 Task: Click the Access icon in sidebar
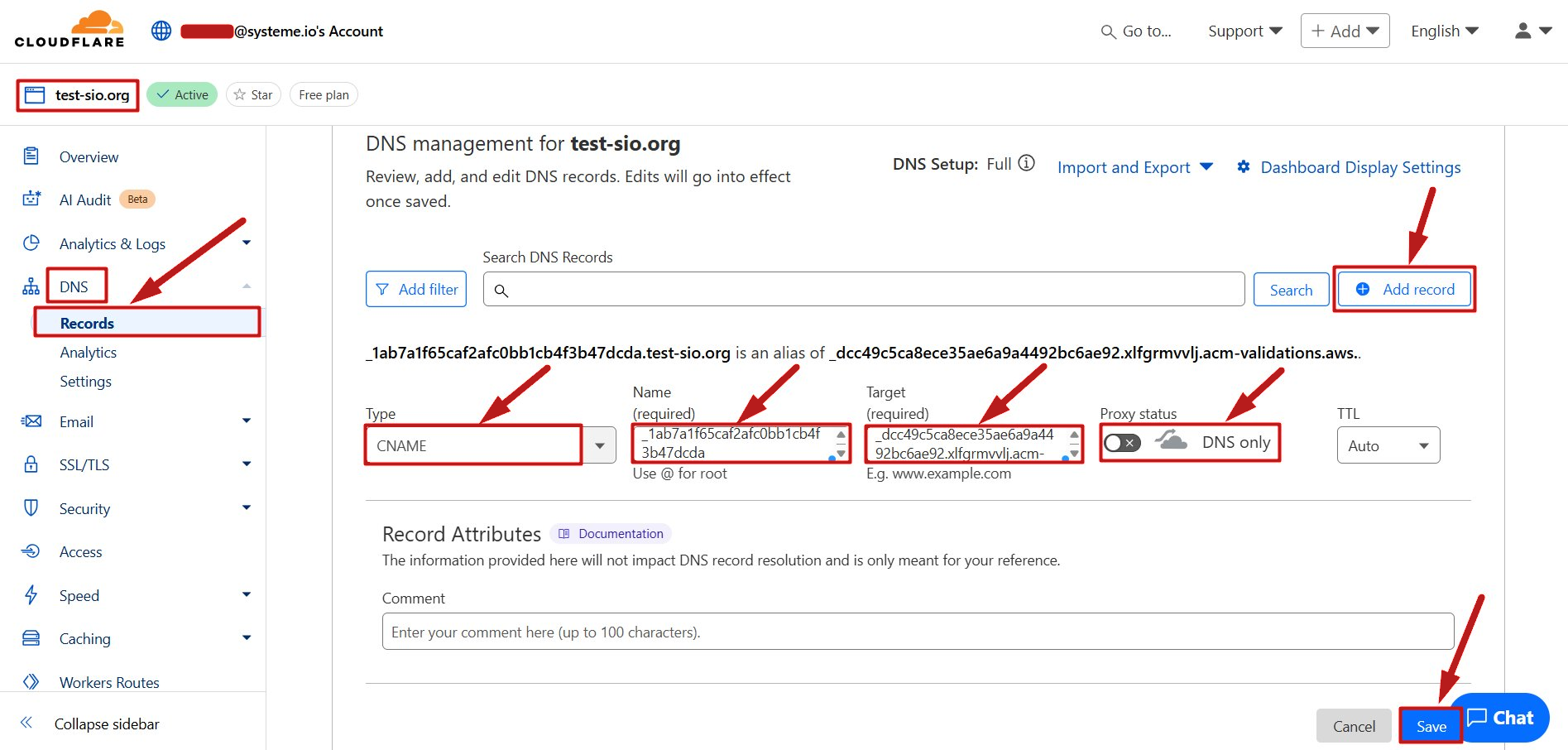[x=31, y=551]
